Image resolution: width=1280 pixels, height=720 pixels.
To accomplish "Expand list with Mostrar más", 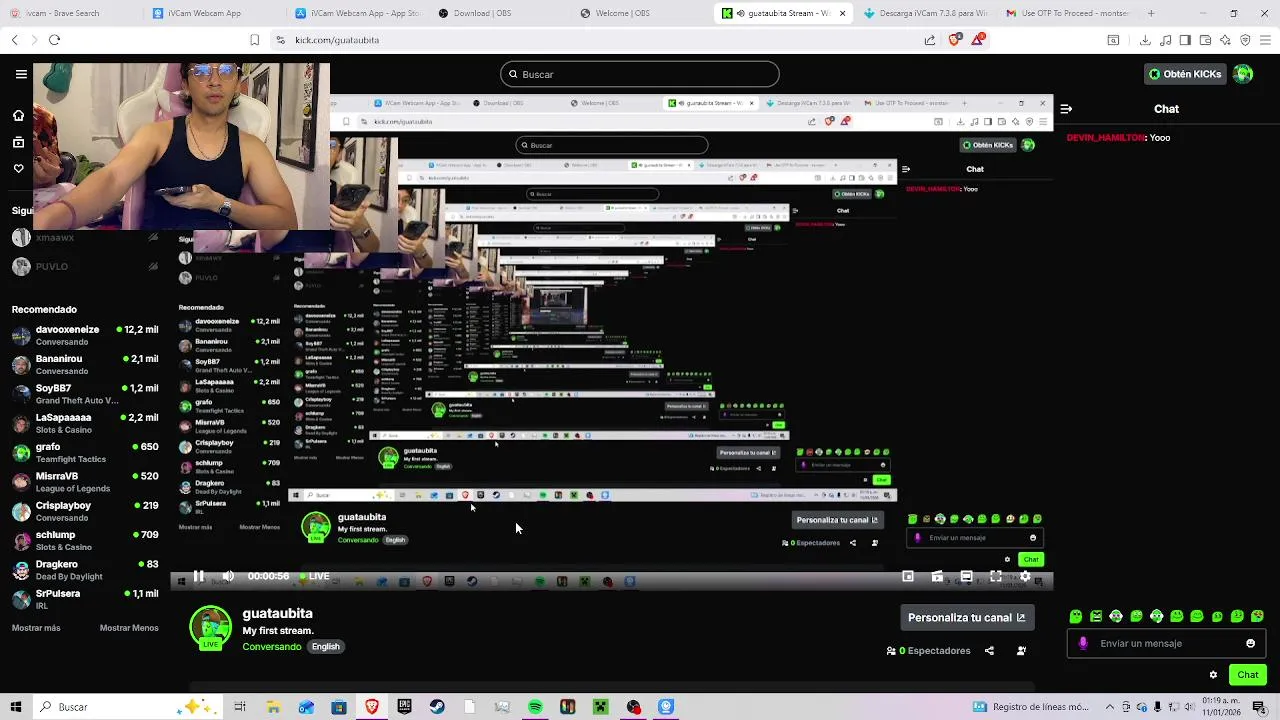I will 36,628.
